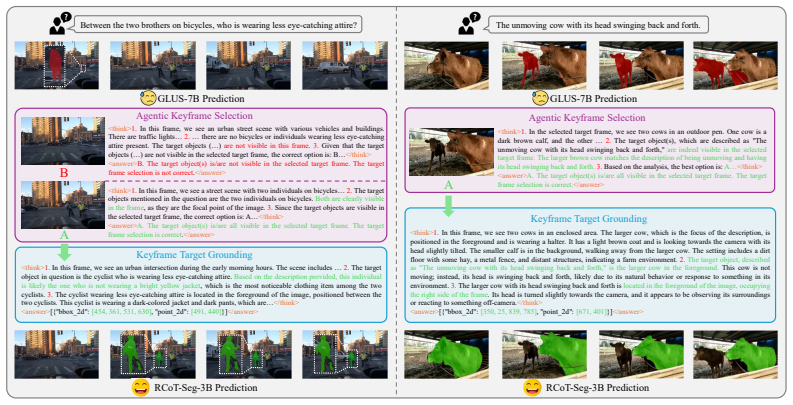Select the green letter A under the street keyframe
Viewport: 793px width, 405px height.
point(64,235)
